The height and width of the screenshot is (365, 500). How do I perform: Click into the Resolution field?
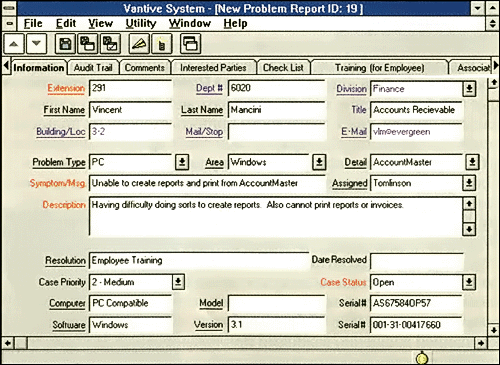point(199,260)
